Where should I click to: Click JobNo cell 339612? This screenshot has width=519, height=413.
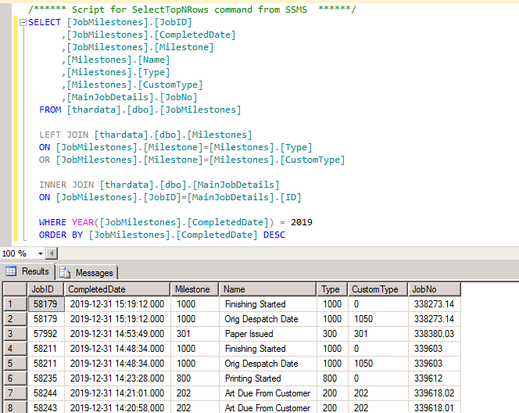pyautogui.click(x=434, y=378)
